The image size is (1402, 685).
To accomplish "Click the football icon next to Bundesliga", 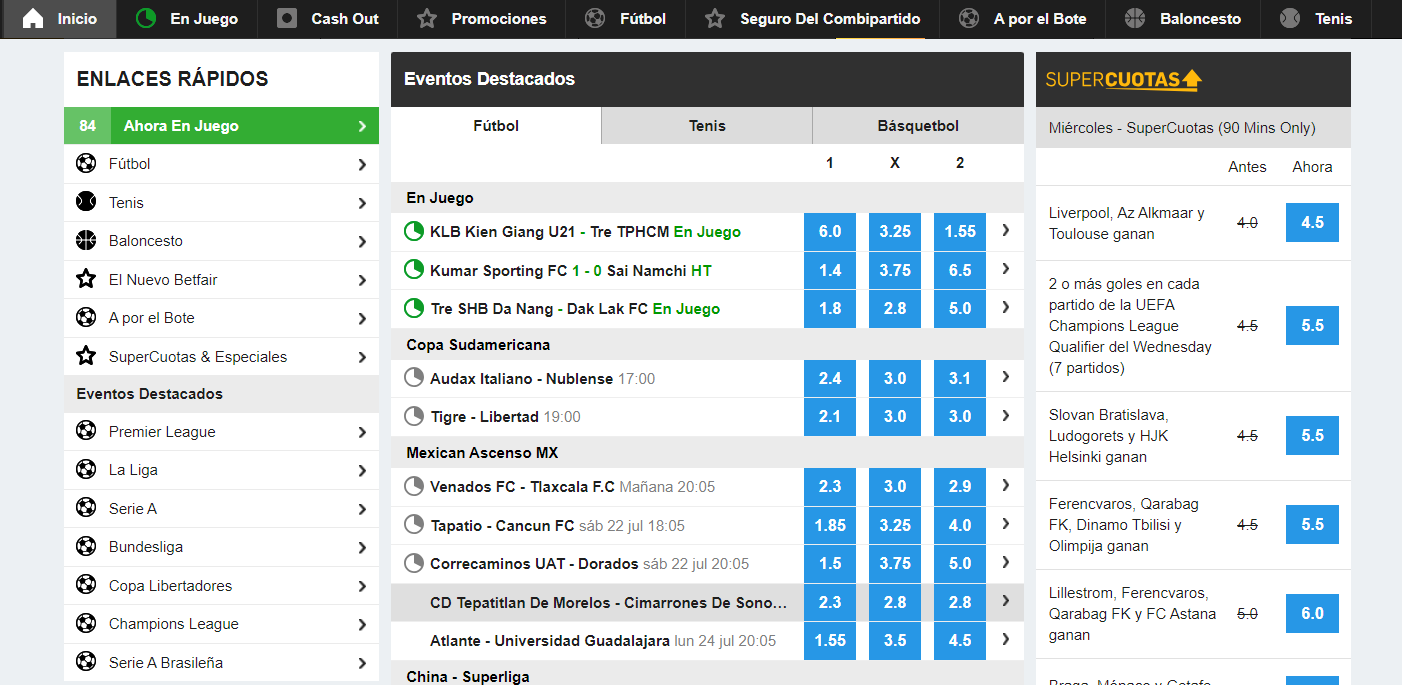I will point(86,546).
